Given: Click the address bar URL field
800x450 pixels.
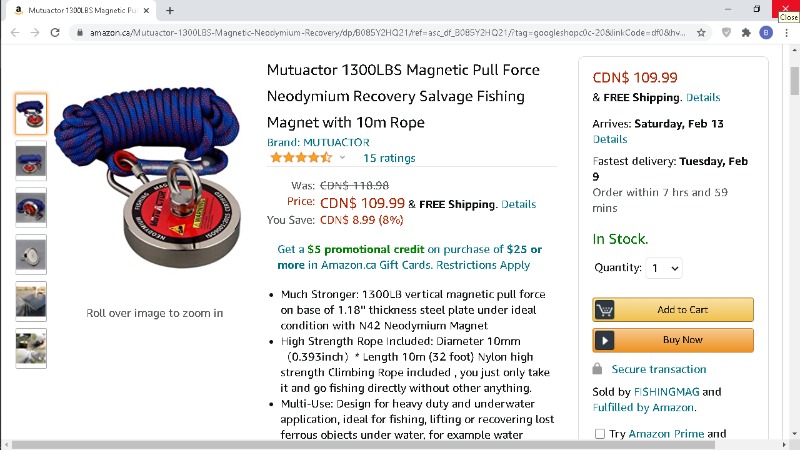Looking at the screenshot, I should (388, 33).
